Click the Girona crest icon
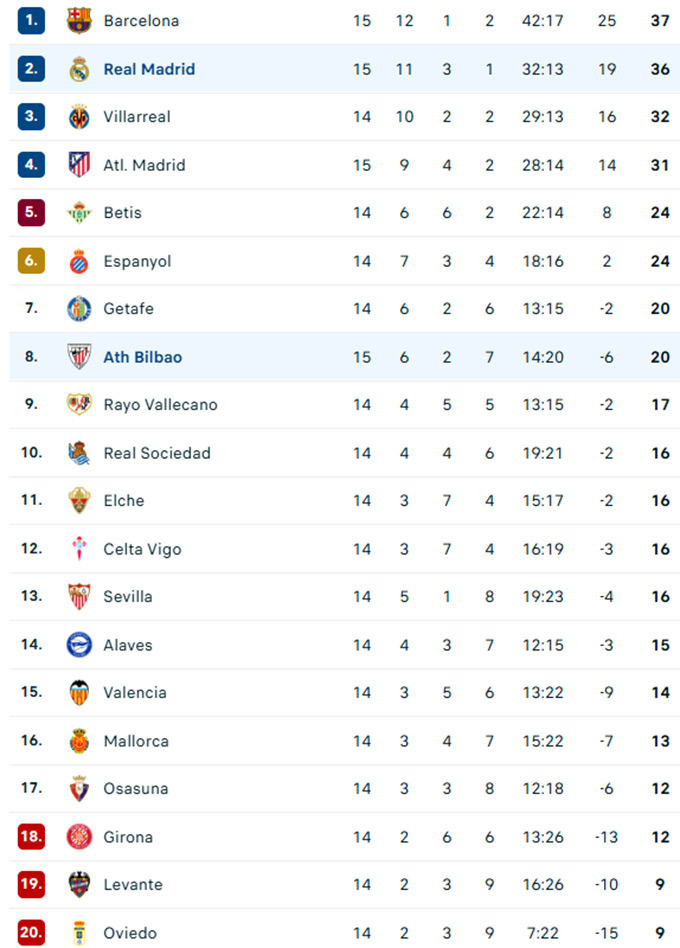Image resolution: width=680 pixels, height=948 pixels. [x=79, y=837]
